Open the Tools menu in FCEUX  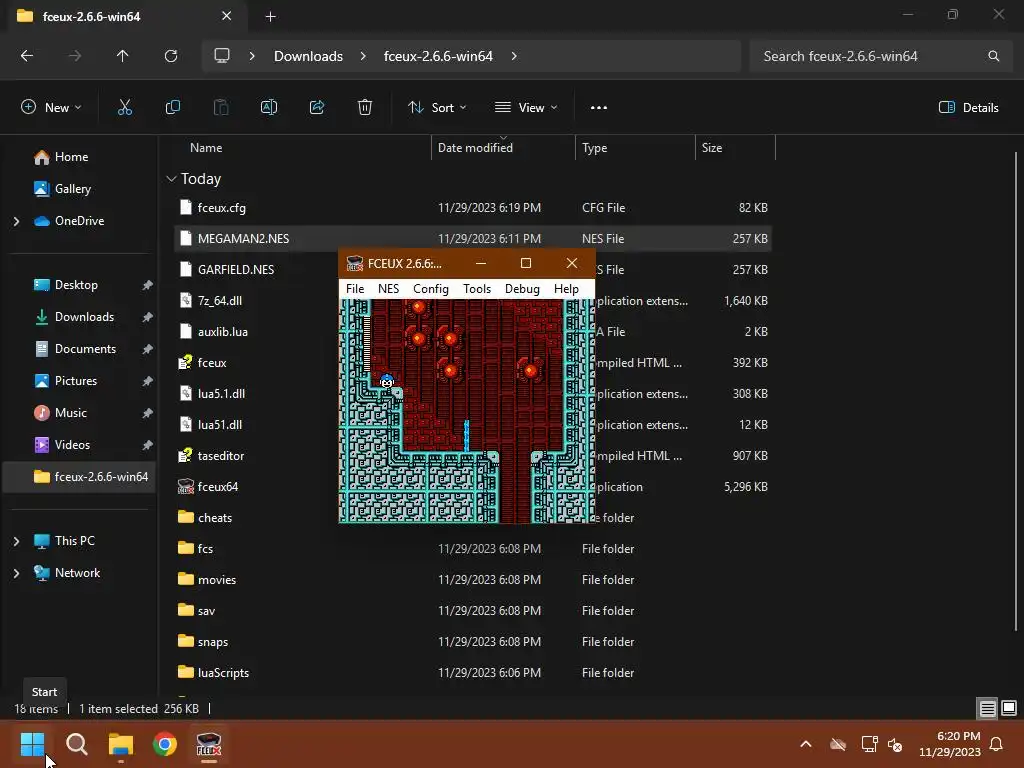pyautogui.click(x=477, y=289)
